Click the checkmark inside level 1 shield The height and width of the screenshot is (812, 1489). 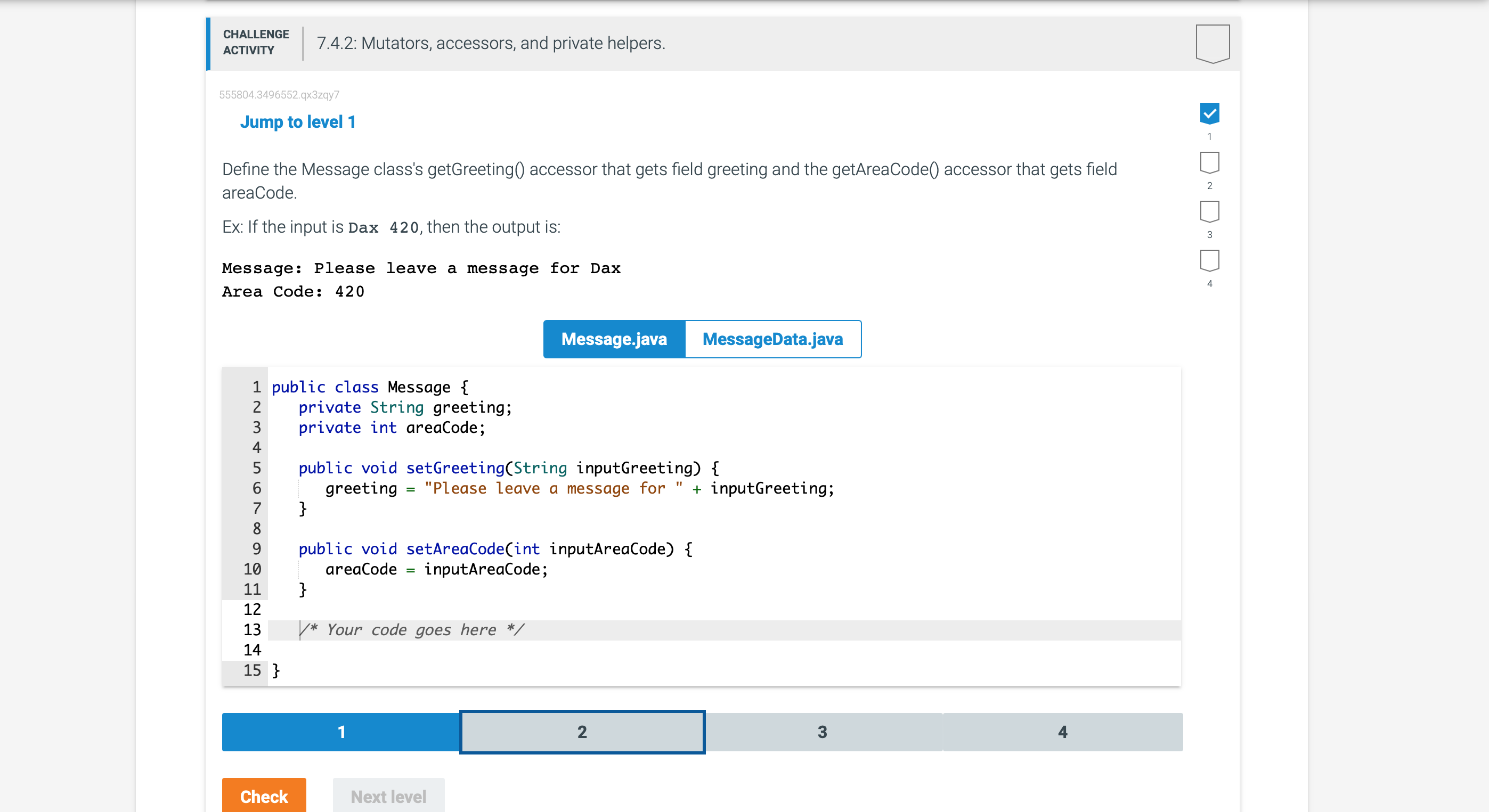[1210, 114]
